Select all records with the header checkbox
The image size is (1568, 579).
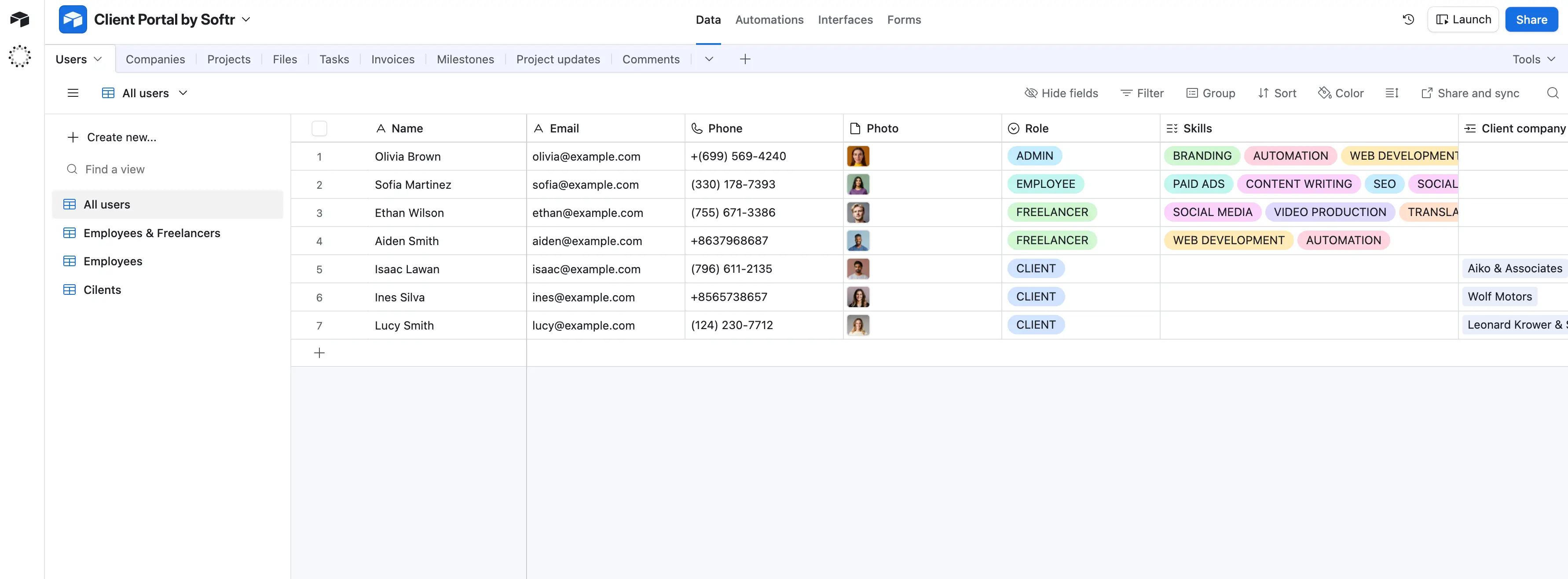319,128
